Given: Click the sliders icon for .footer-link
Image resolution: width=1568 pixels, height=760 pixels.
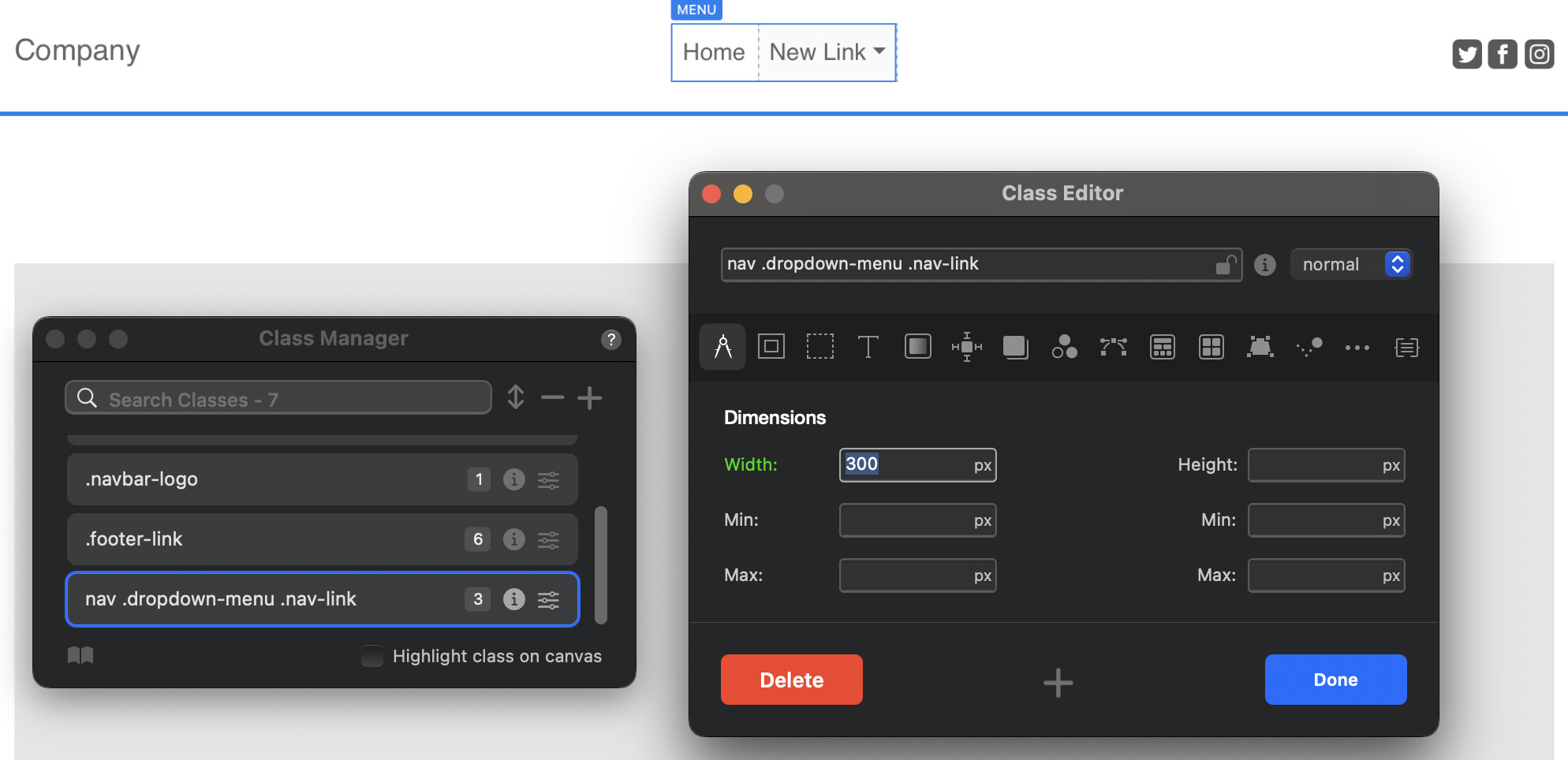Looking at the screenshot, I should click(548, 539).
